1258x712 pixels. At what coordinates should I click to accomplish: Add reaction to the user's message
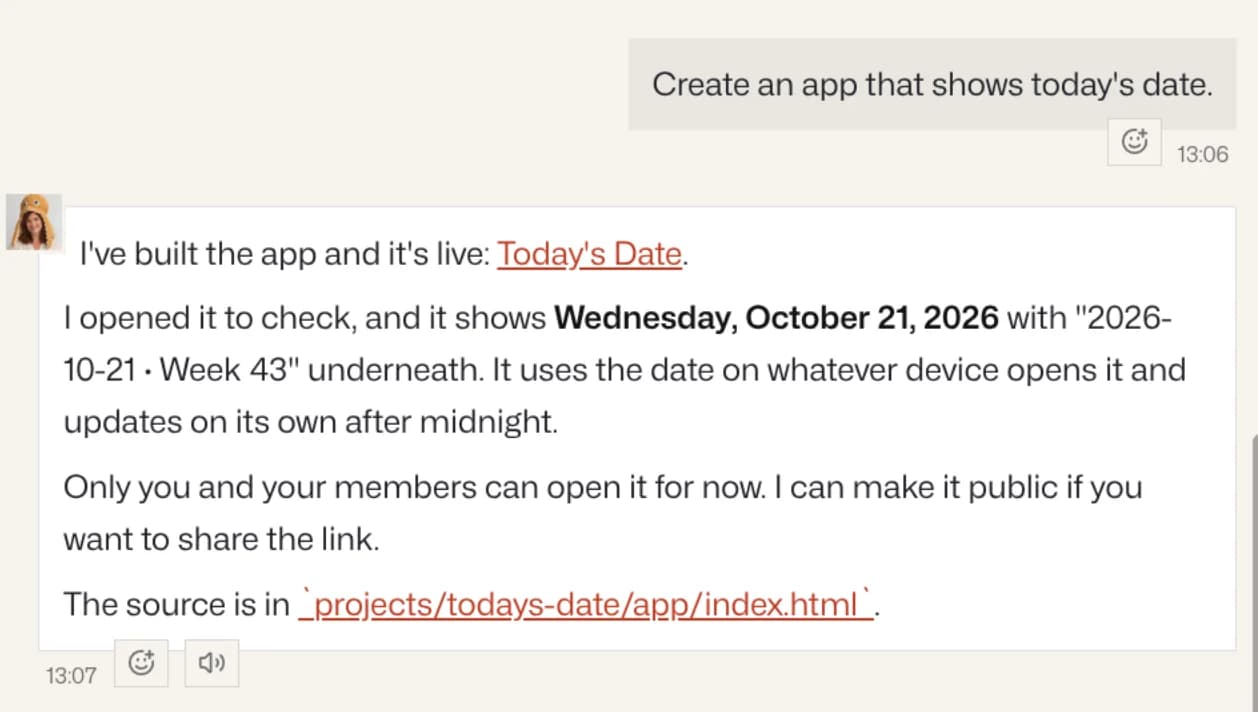[1134, 141]
